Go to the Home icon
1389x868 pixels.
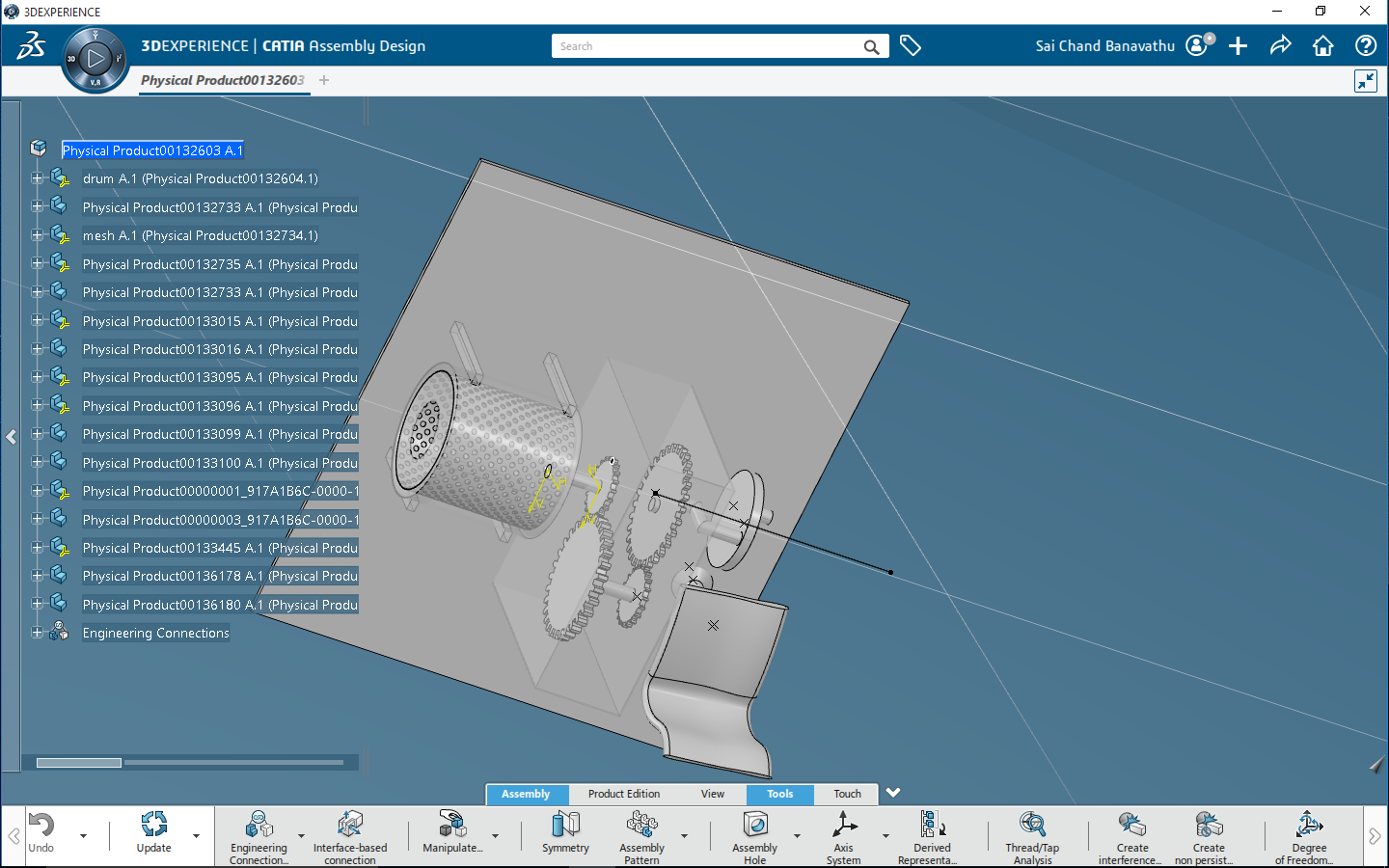(x=1323, y=45)
